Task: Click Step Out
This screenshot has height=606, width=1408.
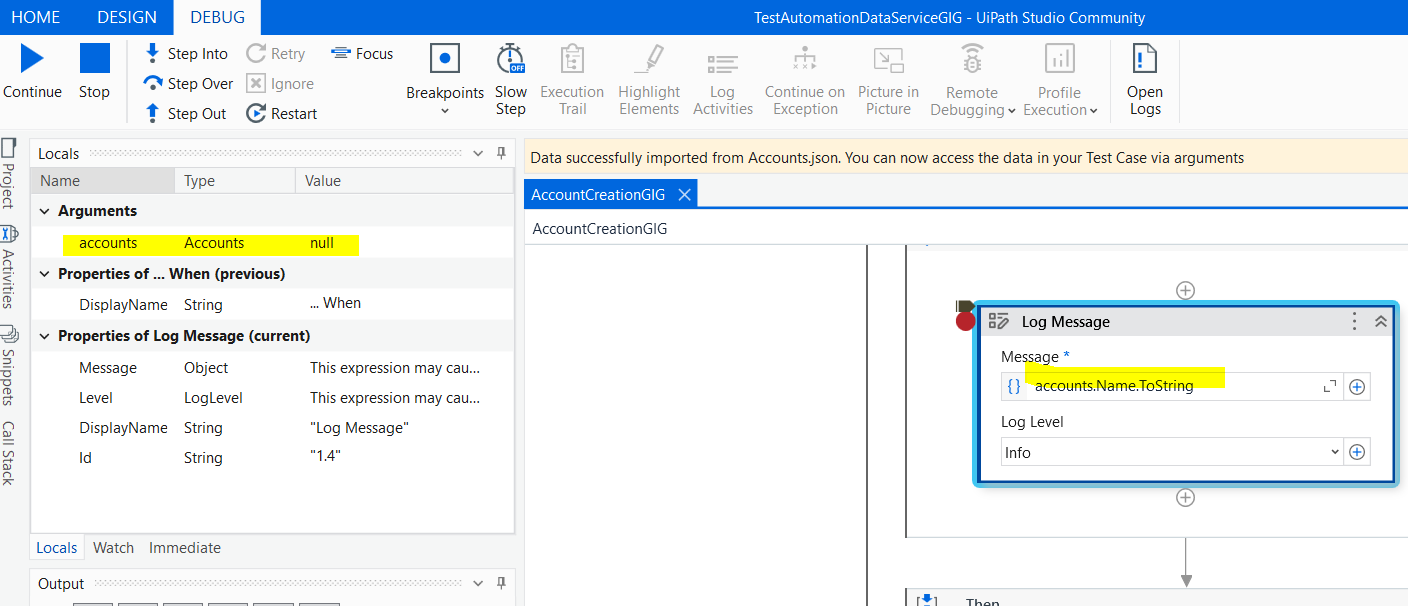Action: pos(185,114)
